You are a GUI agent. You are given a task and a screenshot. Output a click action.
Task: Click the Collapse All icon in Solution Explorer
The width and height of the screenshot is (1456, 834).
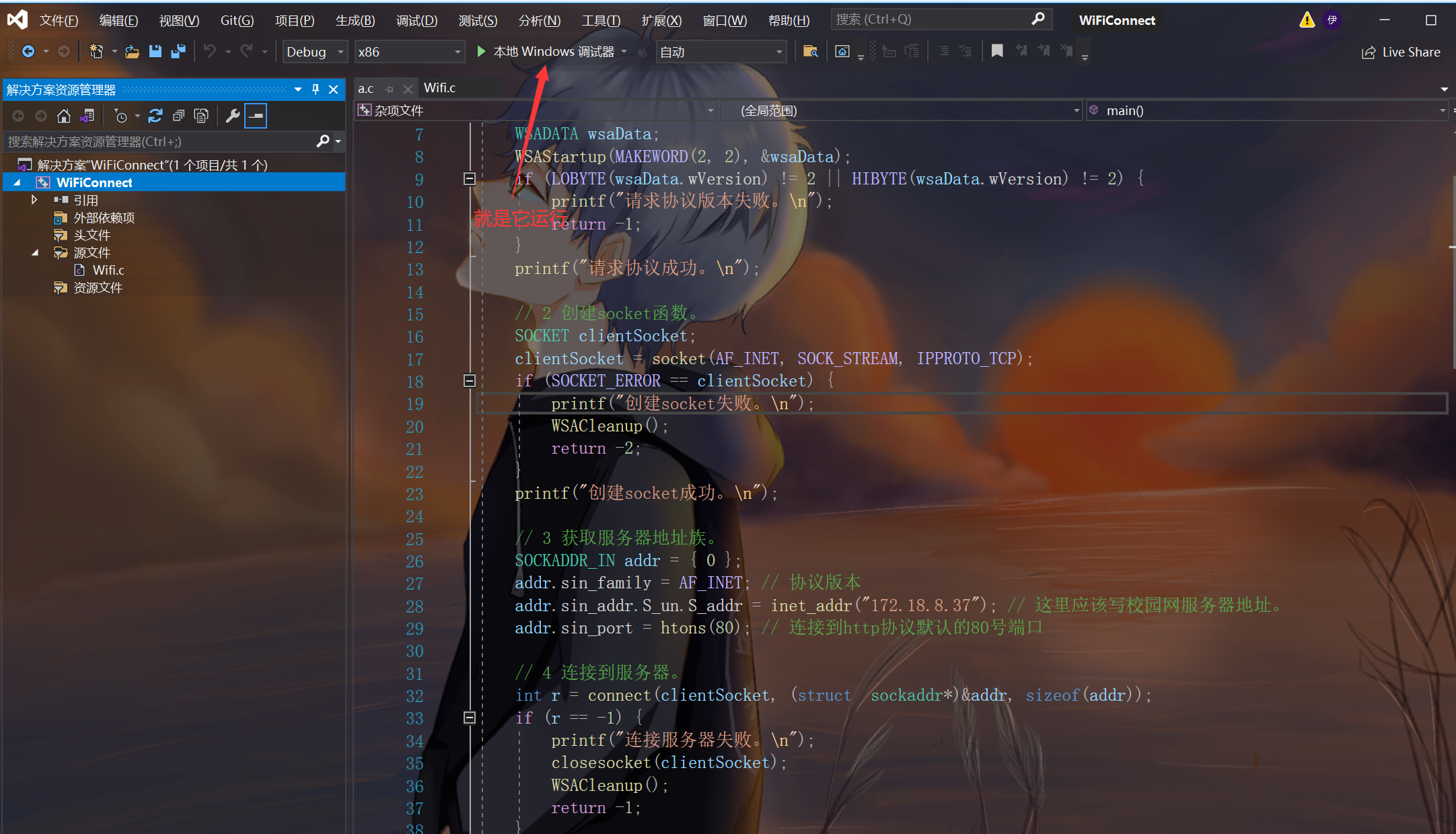tap(178, 116)
